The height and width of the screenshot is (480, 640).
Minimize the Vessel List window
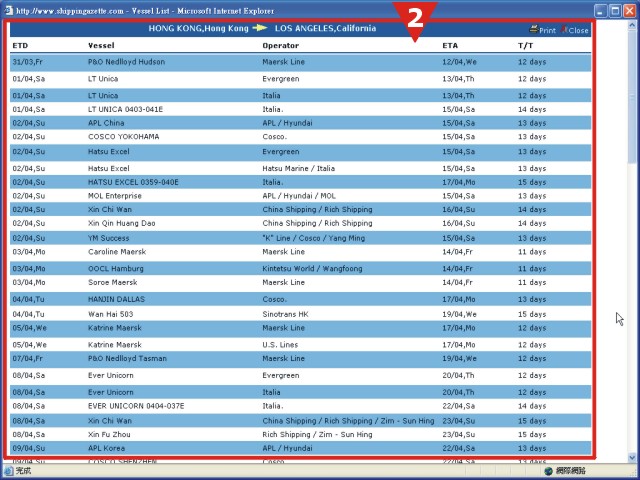tap(600, 11)
